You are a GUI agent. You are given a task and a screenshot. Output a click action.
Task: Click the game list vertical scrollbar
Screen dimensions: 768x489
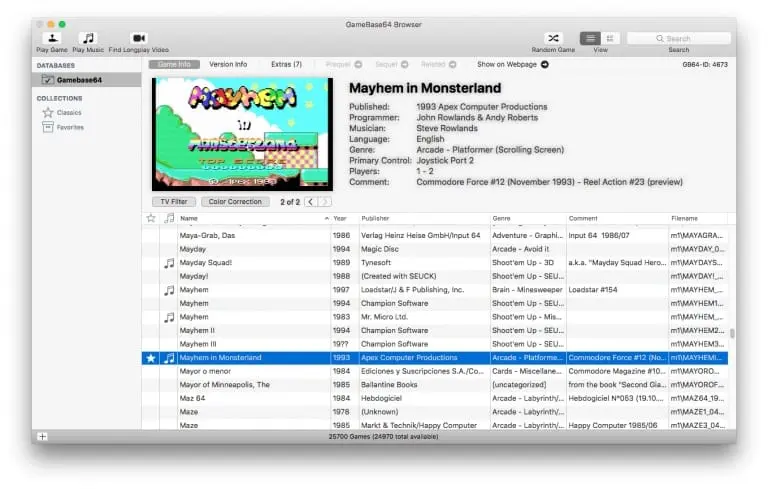point(732,333)
